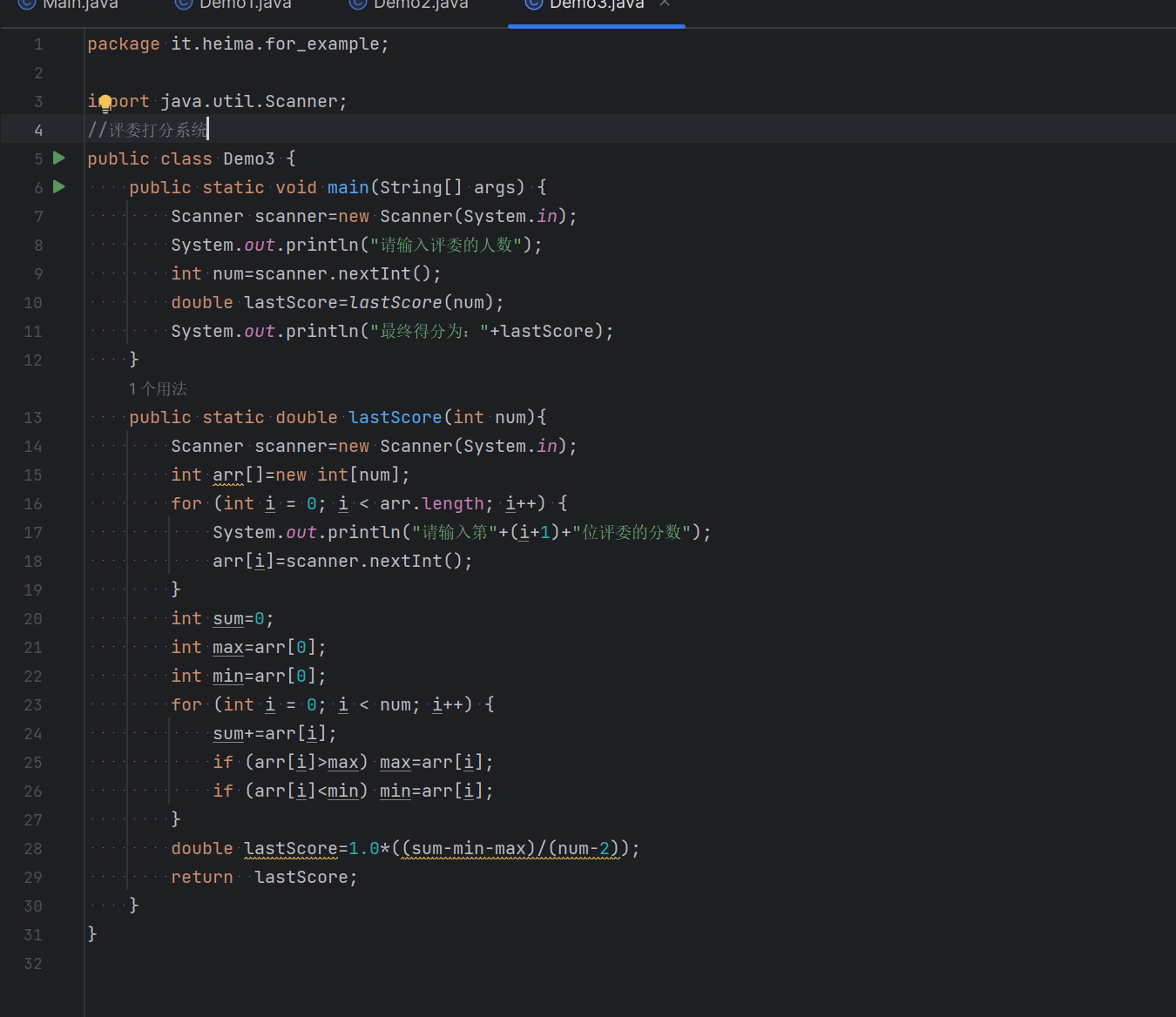Click the parameter 'int num' on line 13
The height and width of the screenshot is (1017, 1176).
[x=490, y=417]
